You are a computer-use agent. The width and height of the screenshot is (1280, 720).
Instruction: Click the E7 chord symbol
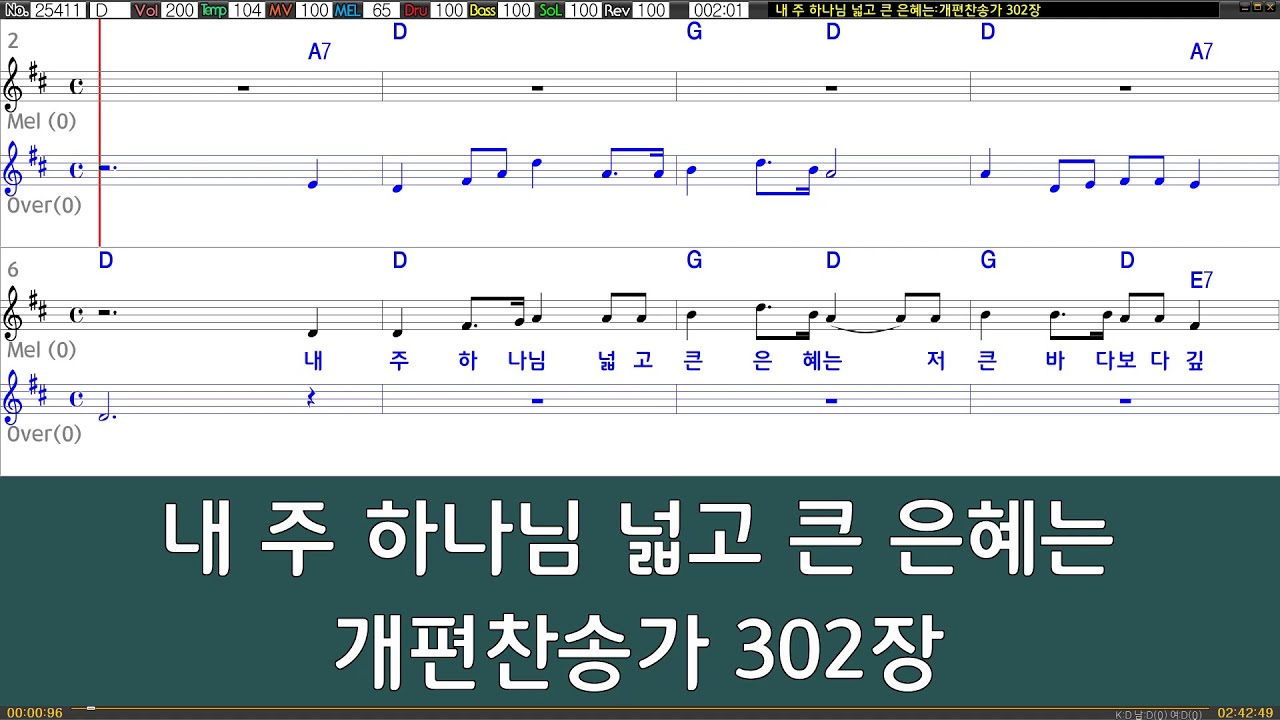tap(1201, 281)
